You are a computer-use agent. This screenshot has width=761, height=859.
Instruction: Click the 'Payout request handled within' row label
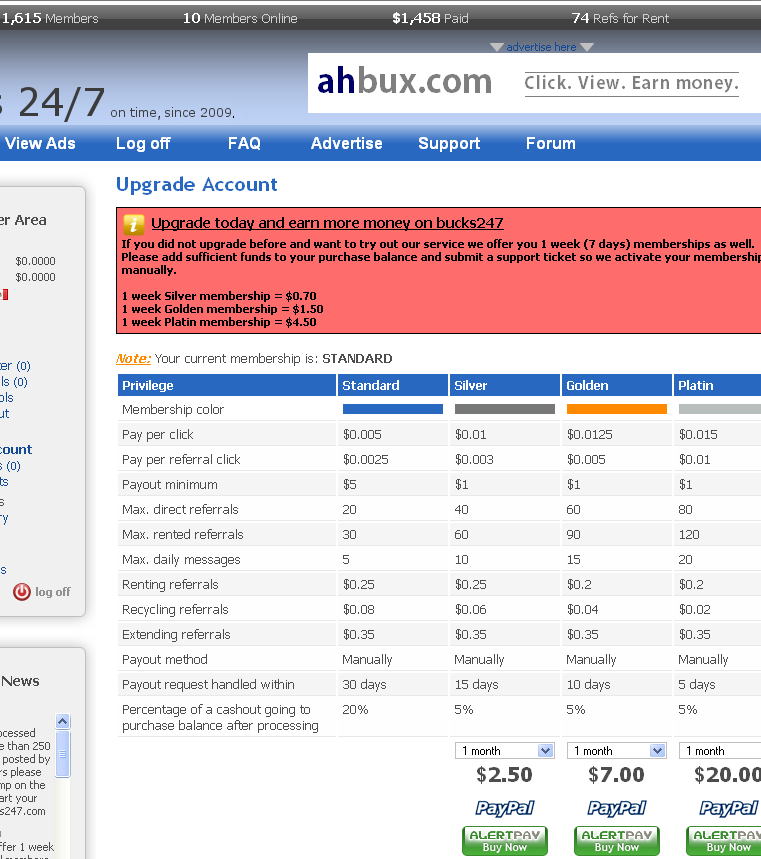click(x=208, y=685)
